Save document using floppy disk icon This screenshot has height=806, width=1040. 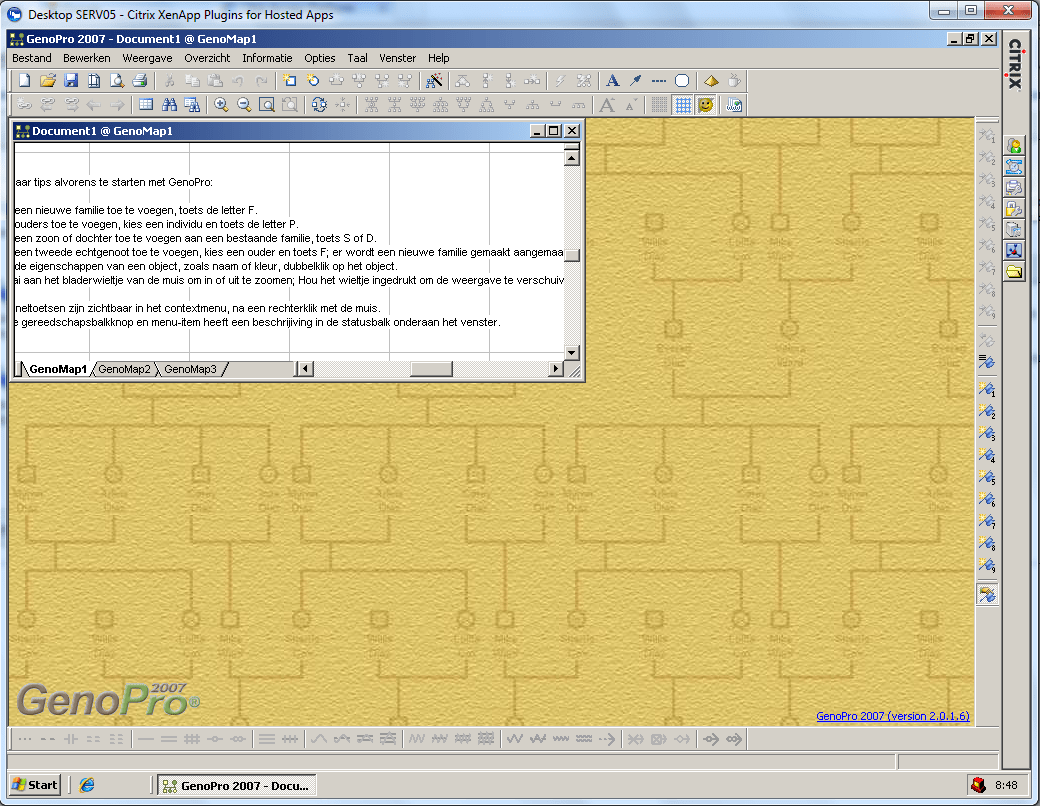coord(71,81)
